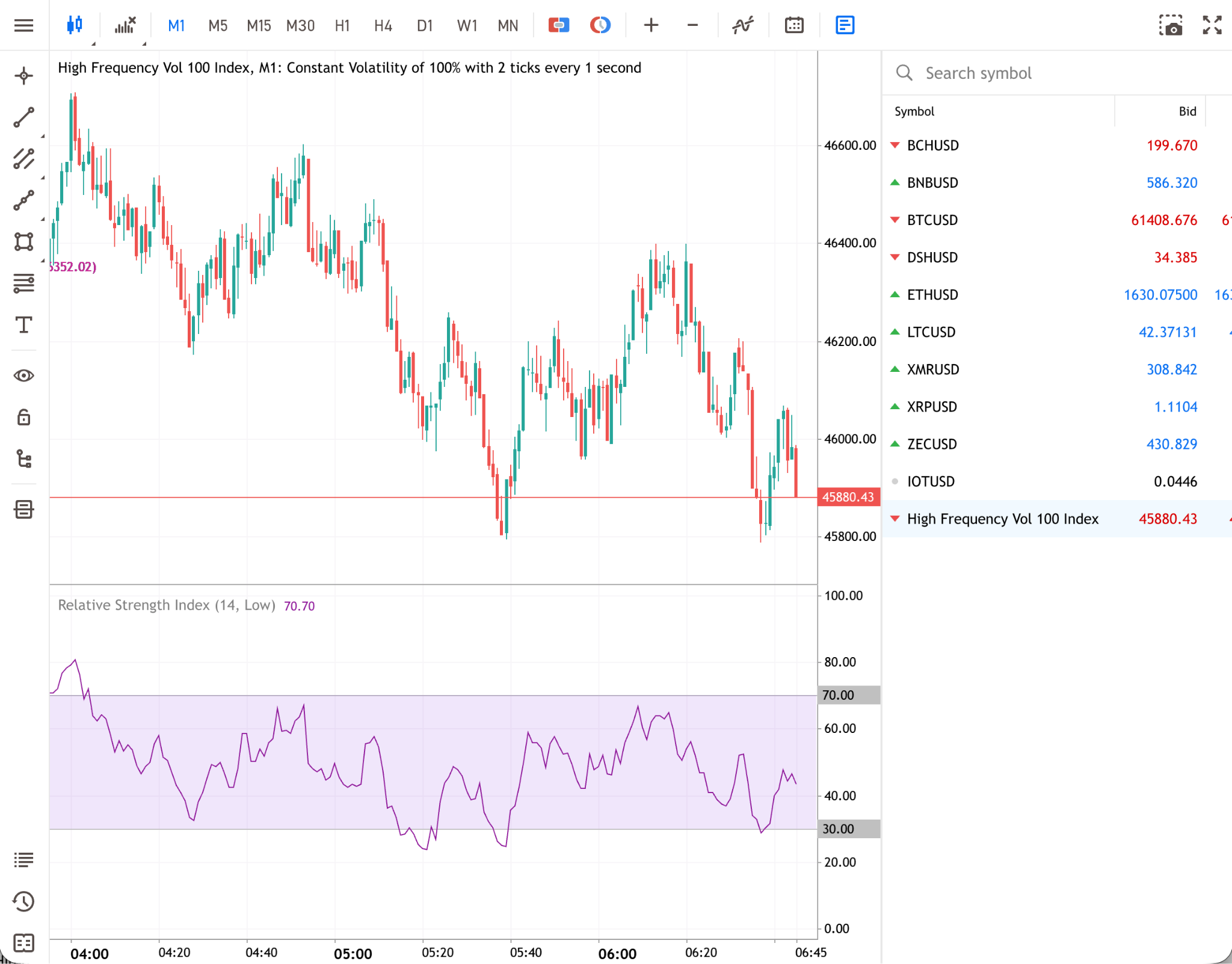Expand the shapes tool submenu arrow

click(43, 261)
